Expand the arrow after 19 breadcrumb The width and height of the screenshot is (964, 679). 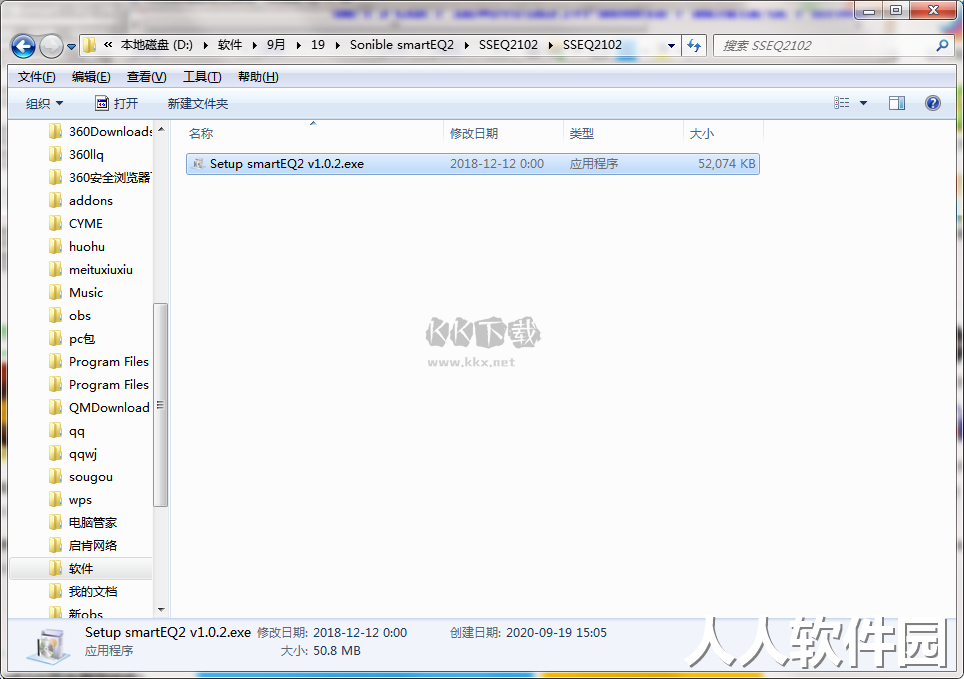tap(337, 46)
